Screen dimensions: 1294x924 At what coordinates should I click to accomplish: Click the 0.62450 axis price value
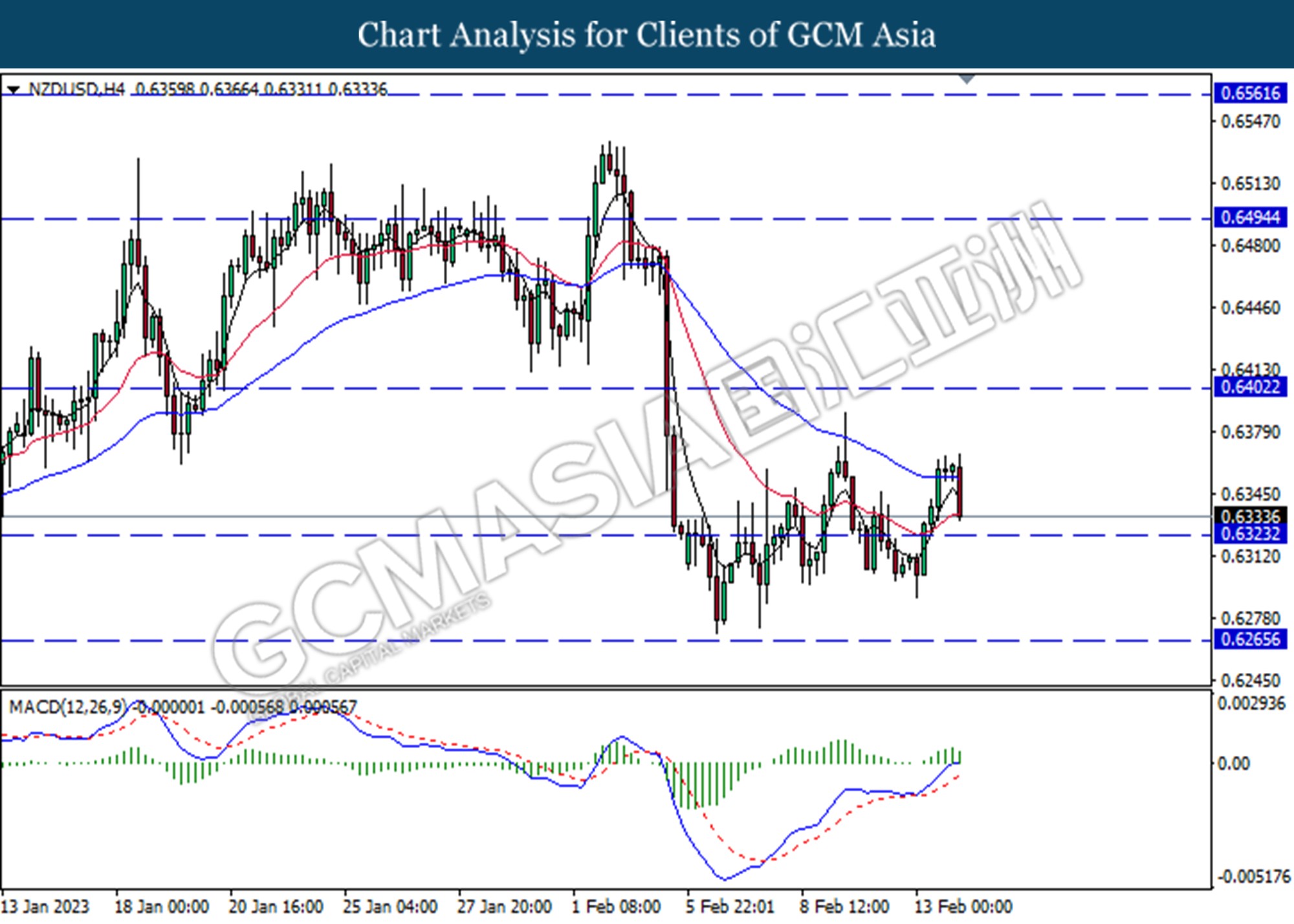1250,681
